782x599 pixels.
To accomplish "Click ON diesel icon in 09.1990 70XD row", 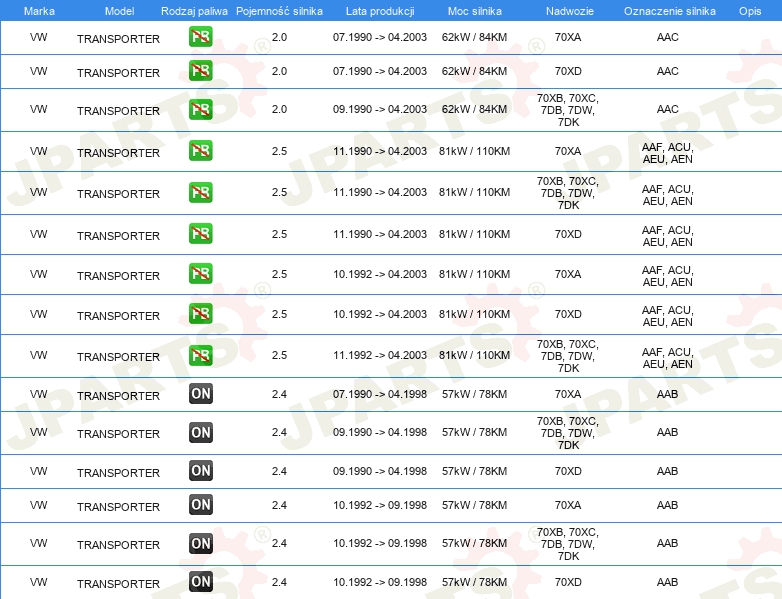I will pos(200,471).
